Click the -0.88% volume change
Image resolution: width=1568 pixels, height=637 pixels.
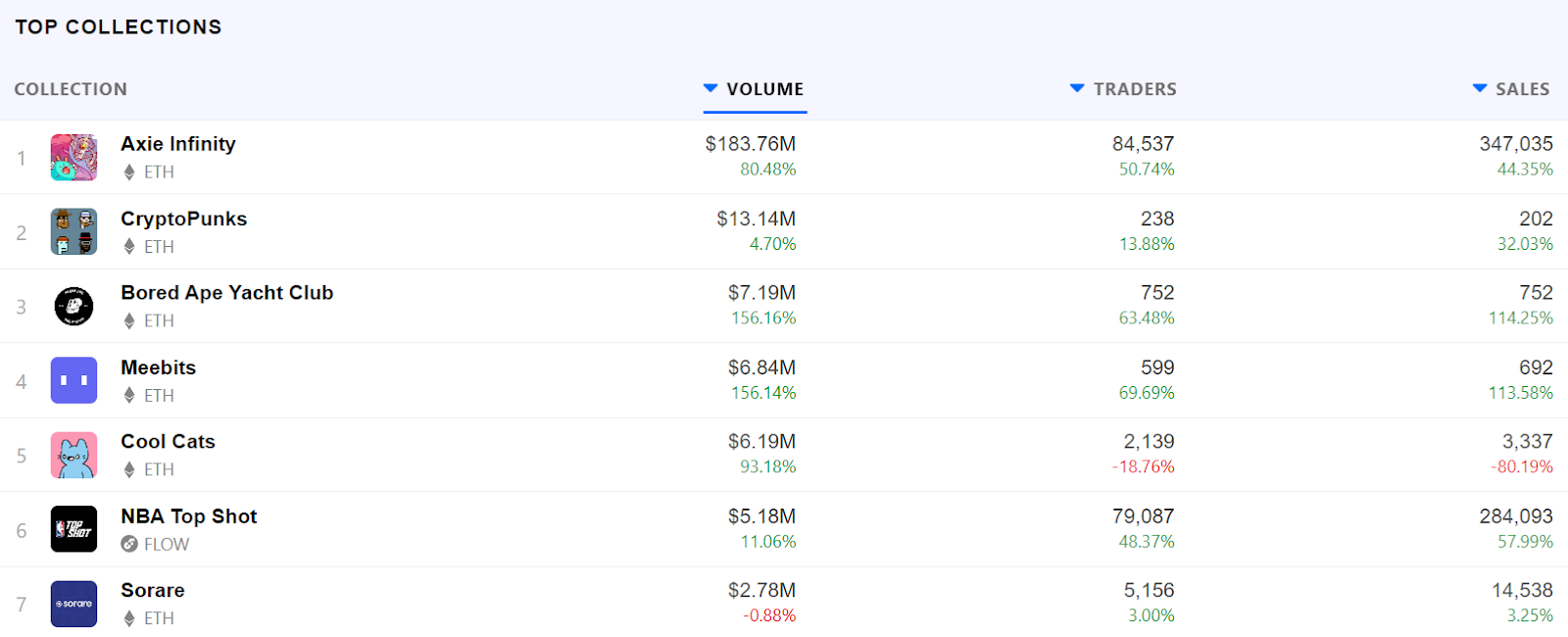click(x=769, y=615)
